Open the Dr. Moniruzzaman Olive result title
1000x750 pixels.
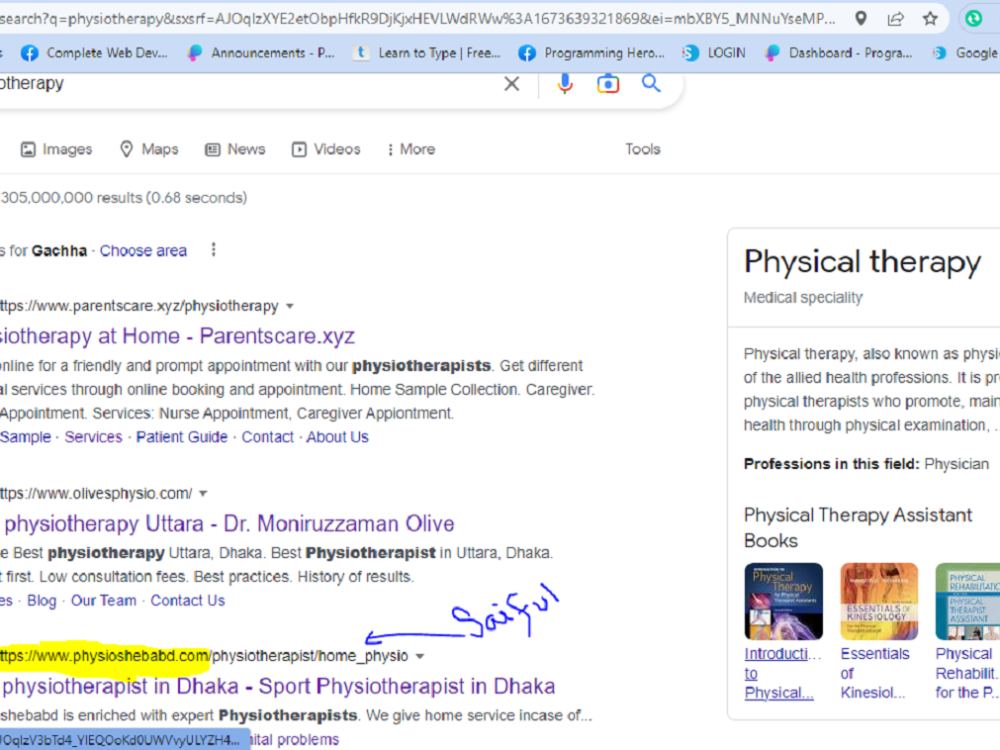tap(228, 524)
